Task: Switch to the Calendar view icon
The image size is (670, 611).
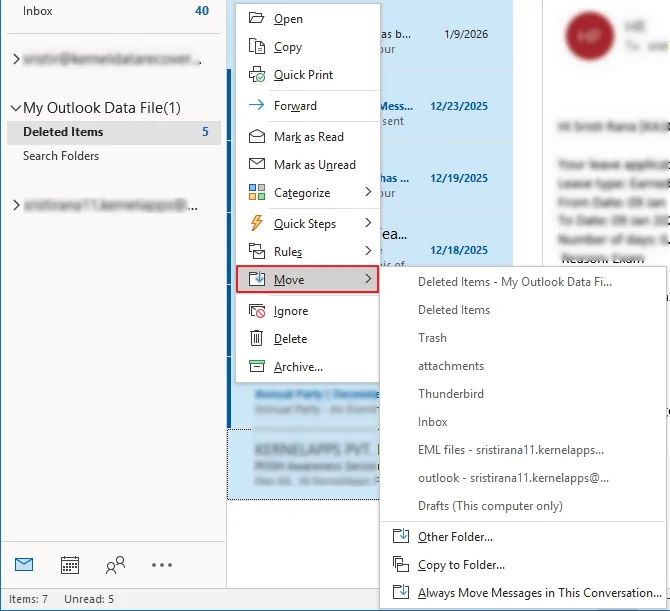Action: (x=70, y=565)
